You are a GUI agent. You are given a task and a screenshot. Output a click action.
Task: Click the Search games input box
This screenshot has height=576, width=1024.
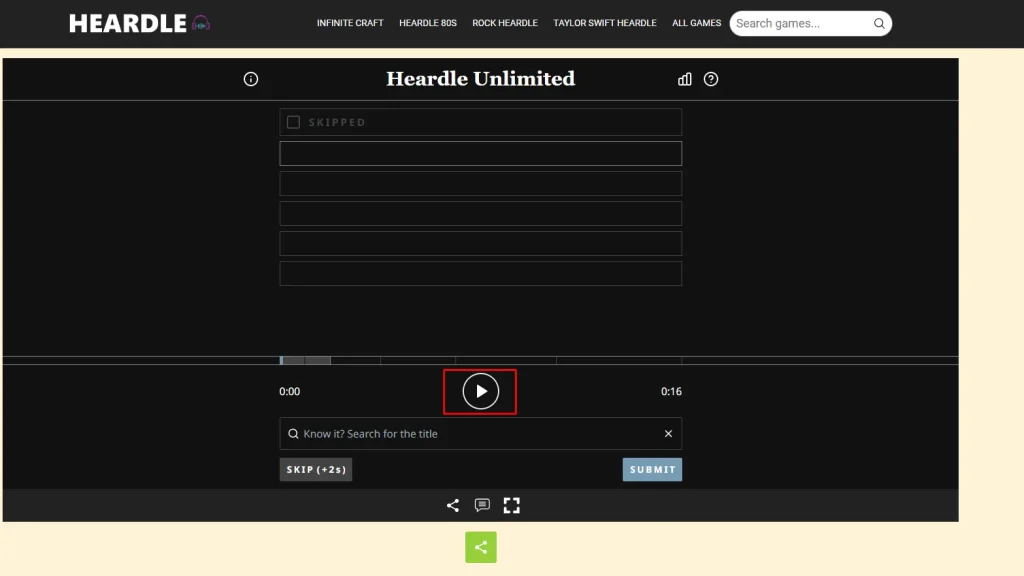(x=800, y=23)
